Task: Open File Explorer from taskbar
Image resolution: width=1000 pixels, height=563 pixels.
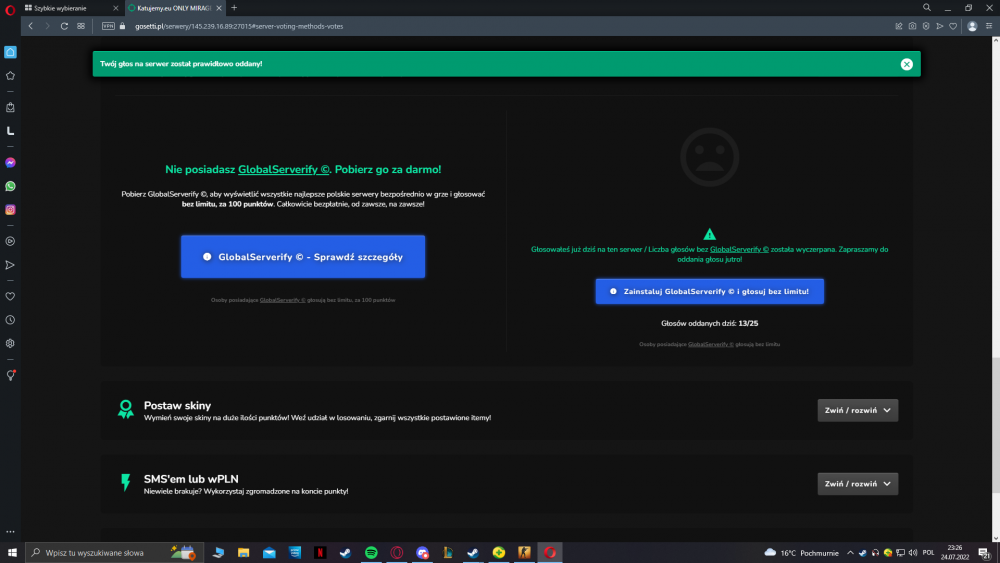Action: pyautogui.click(x=244, y=553)
